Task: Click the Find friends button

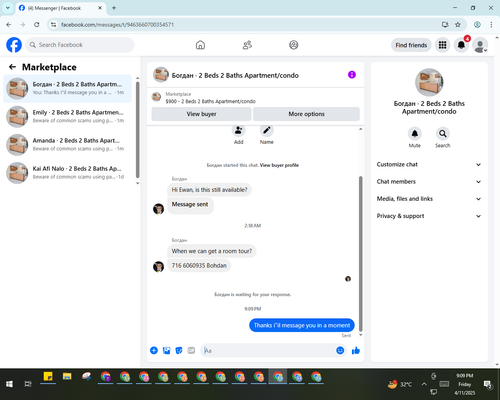Action: tap(411, 45)
